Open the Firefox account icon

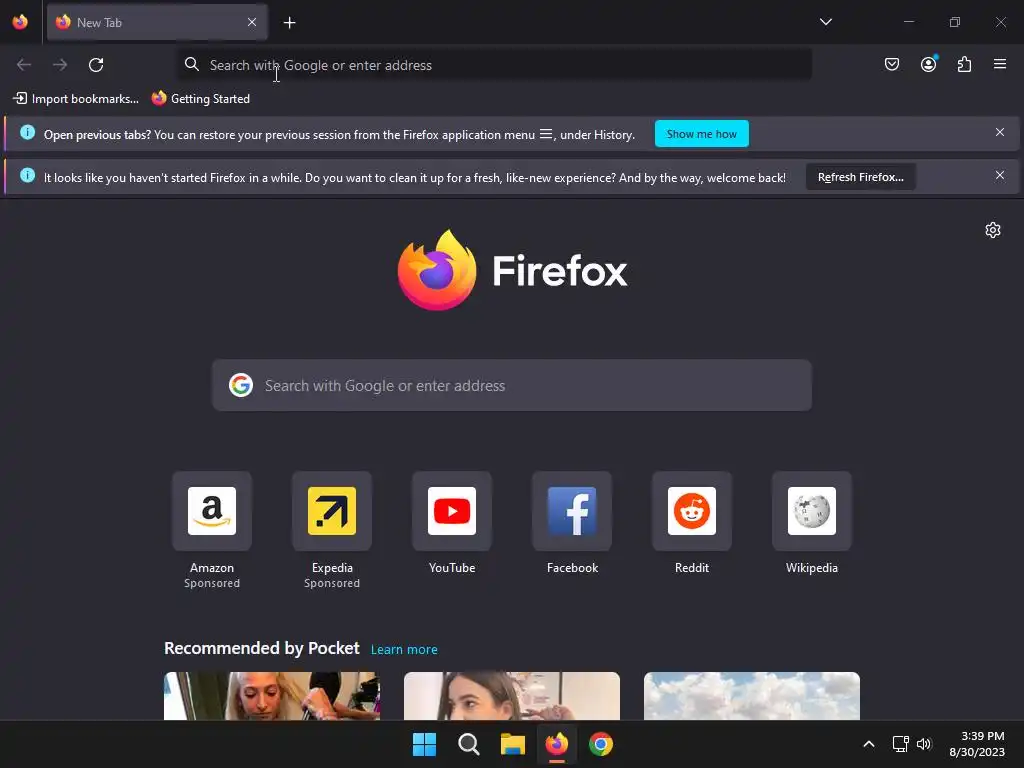point(928,64)
